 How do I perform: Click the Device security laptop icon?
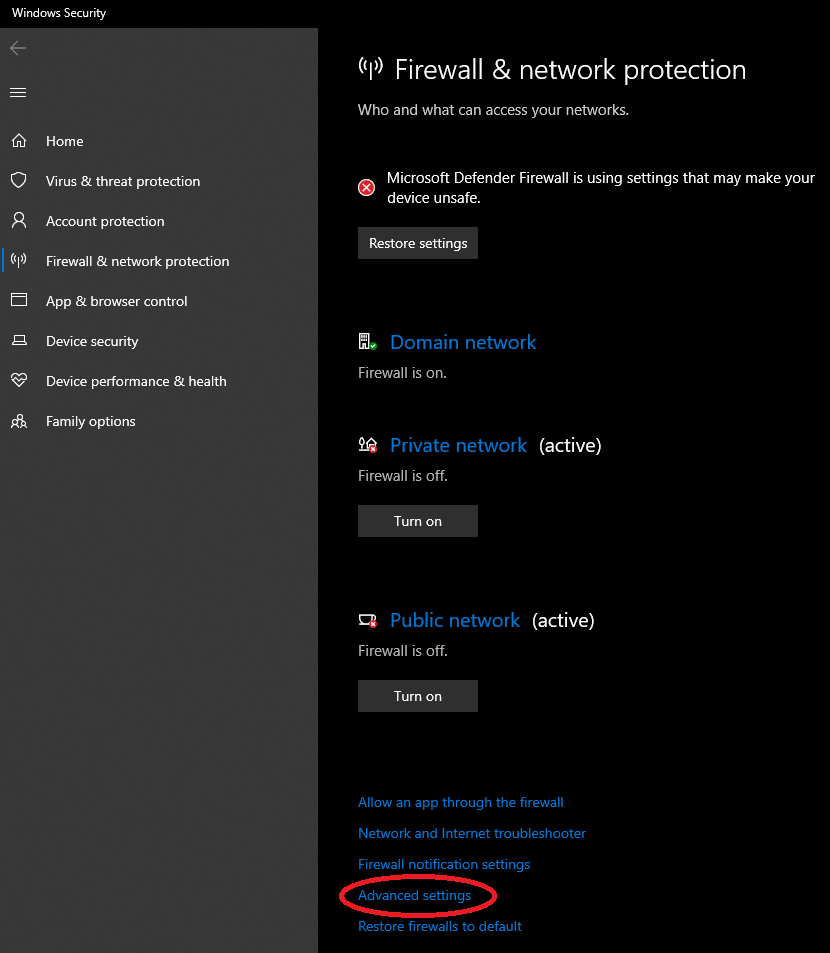point(19,340)
